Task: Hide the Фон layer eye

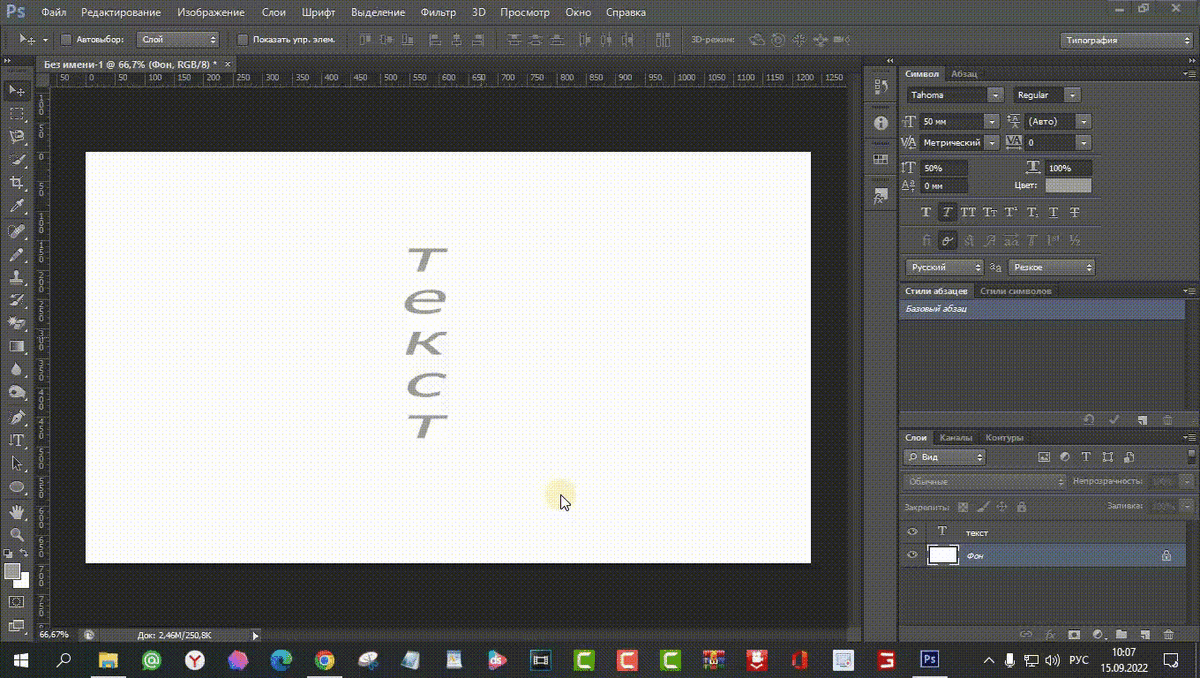Action: click(912, 555)
